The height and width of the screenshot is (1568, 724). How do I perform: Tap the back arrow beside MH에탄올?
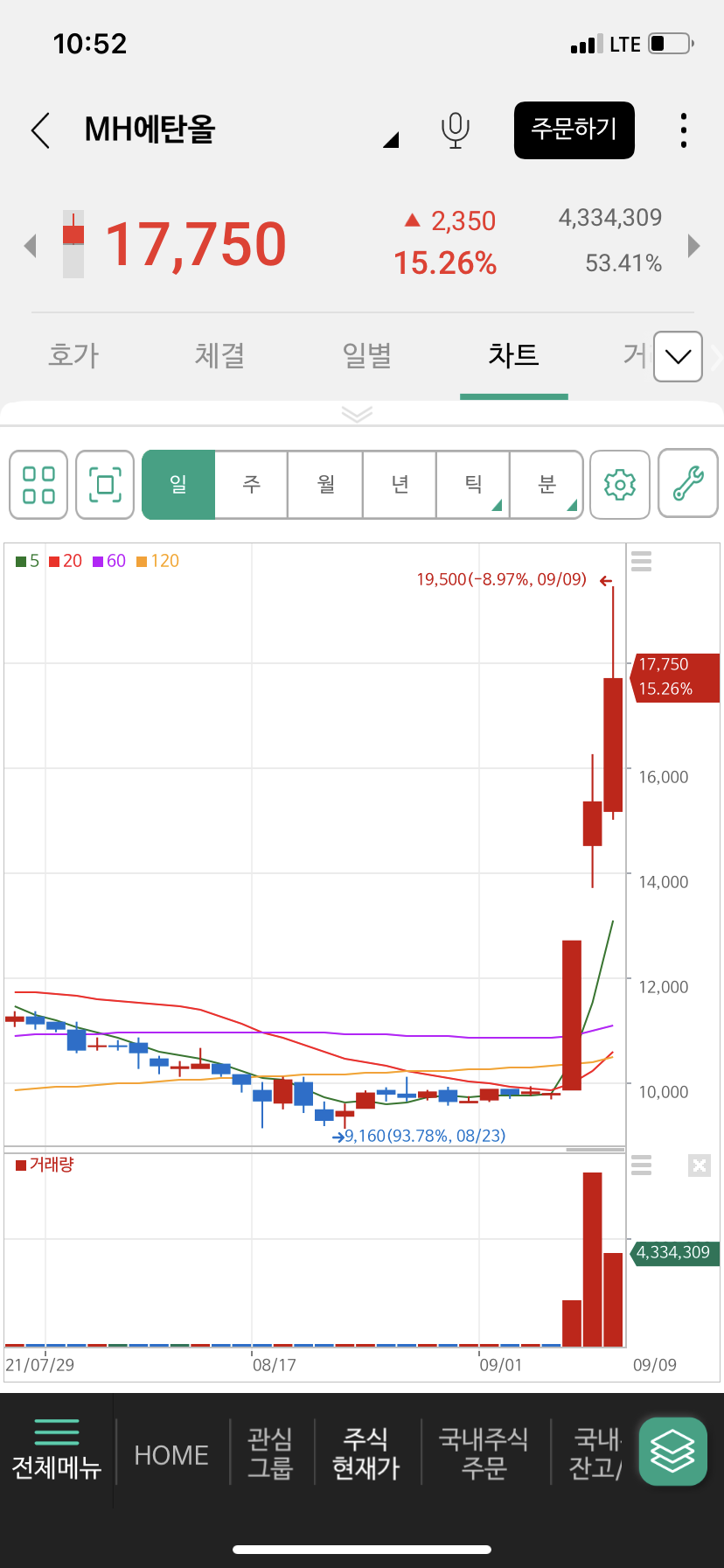pyautogui.click(x=40, y=130)
